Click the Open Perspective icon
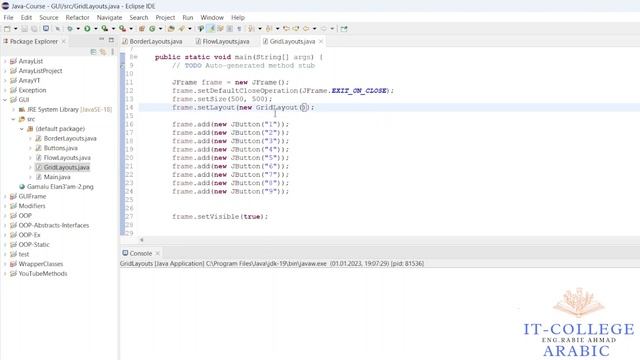The image size is (640, 360). pos(344,29)
